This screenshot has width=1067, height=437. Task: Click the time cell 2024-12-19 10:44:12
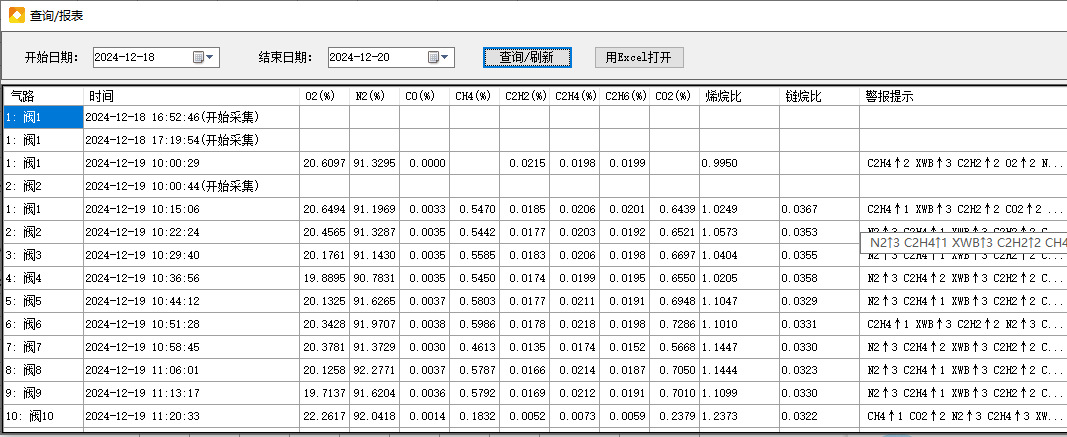point(192,301)
